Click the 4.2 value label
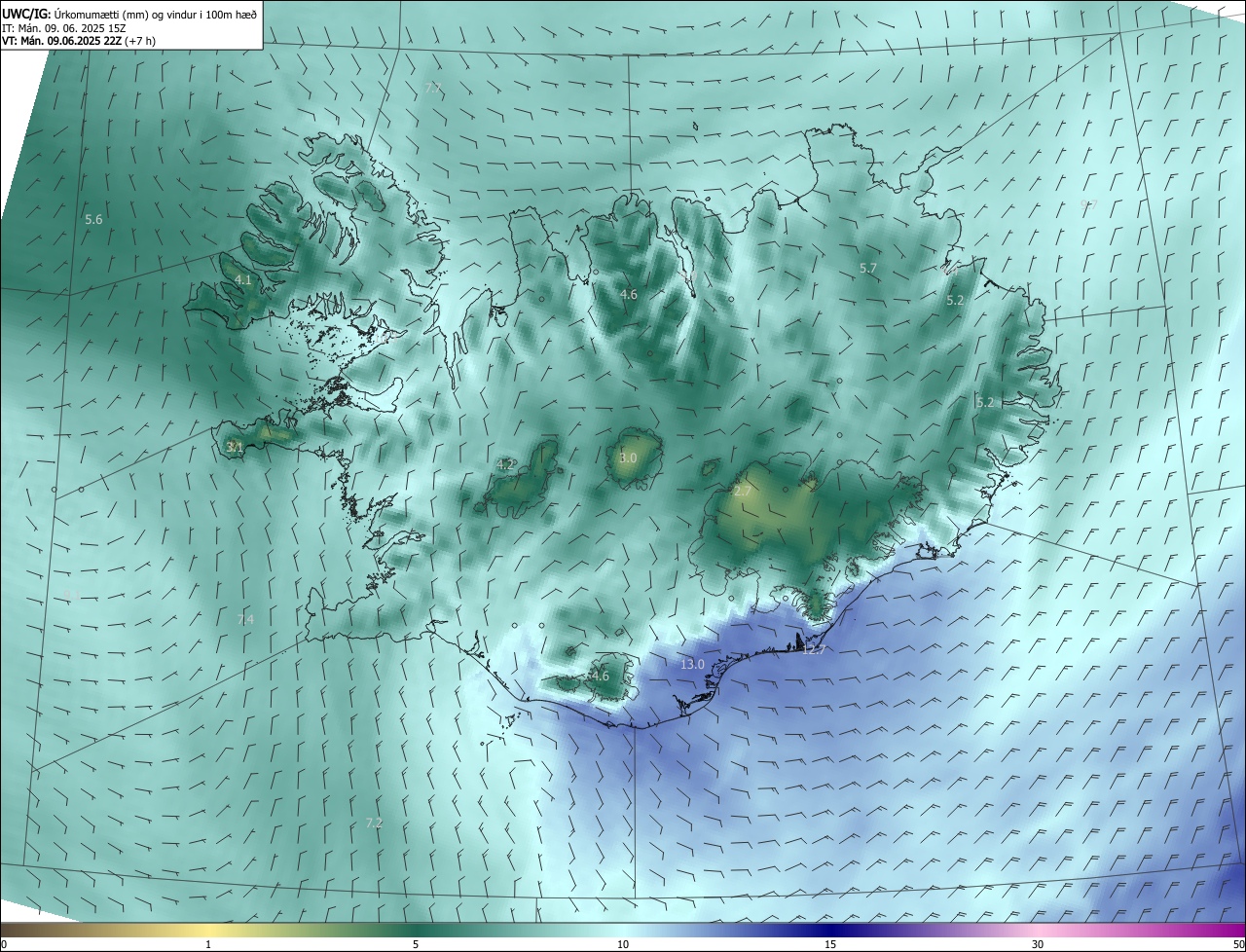Viewport: 1246px width, 952px height. click(x=505, y=464)
